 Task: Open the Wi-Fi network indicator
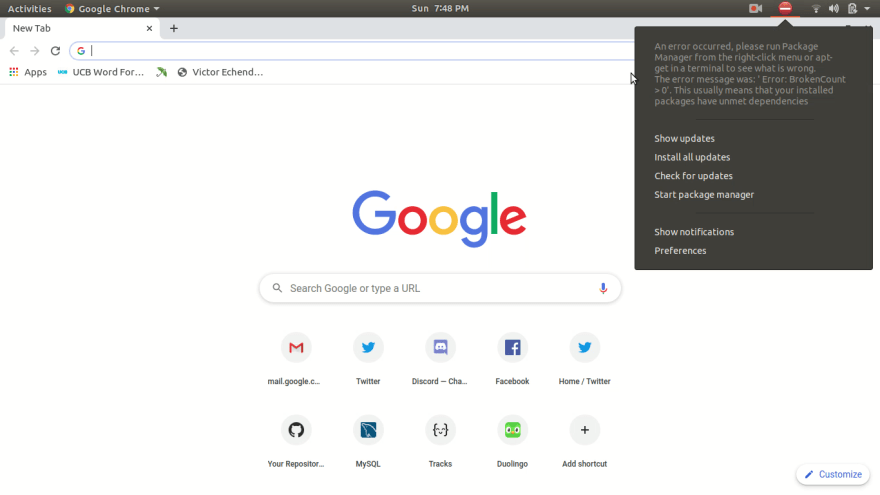click(816, 8)
